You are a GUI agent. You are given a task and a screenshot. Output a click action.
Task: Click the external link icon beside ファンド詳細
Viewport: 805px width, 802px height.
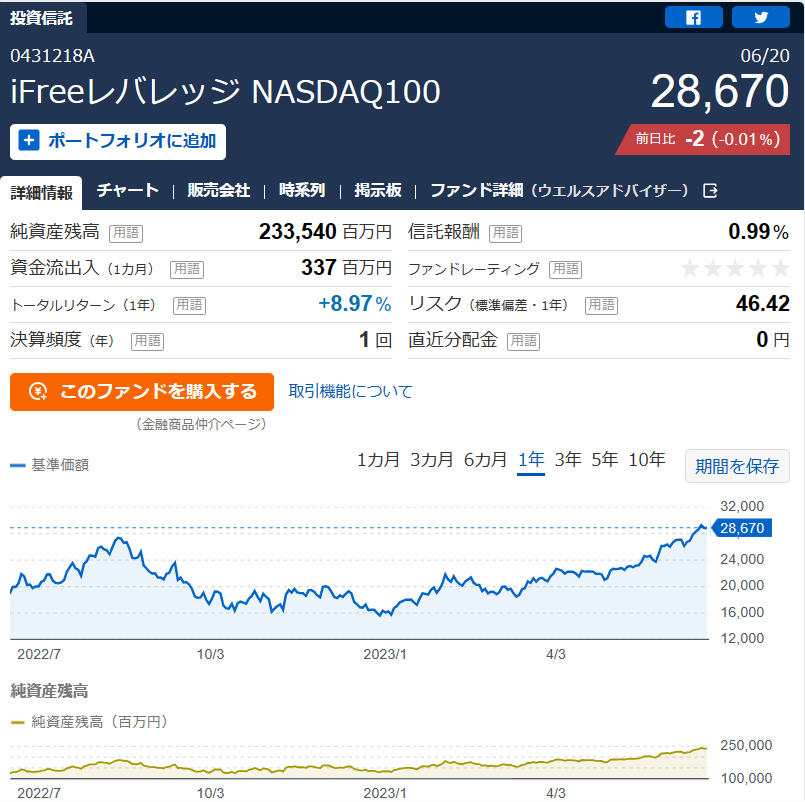(x=710, y=191)
